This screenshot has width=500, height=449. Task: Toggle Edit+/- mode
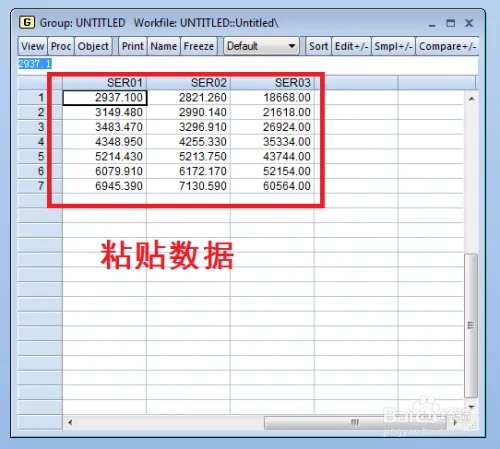pos(351,46)
